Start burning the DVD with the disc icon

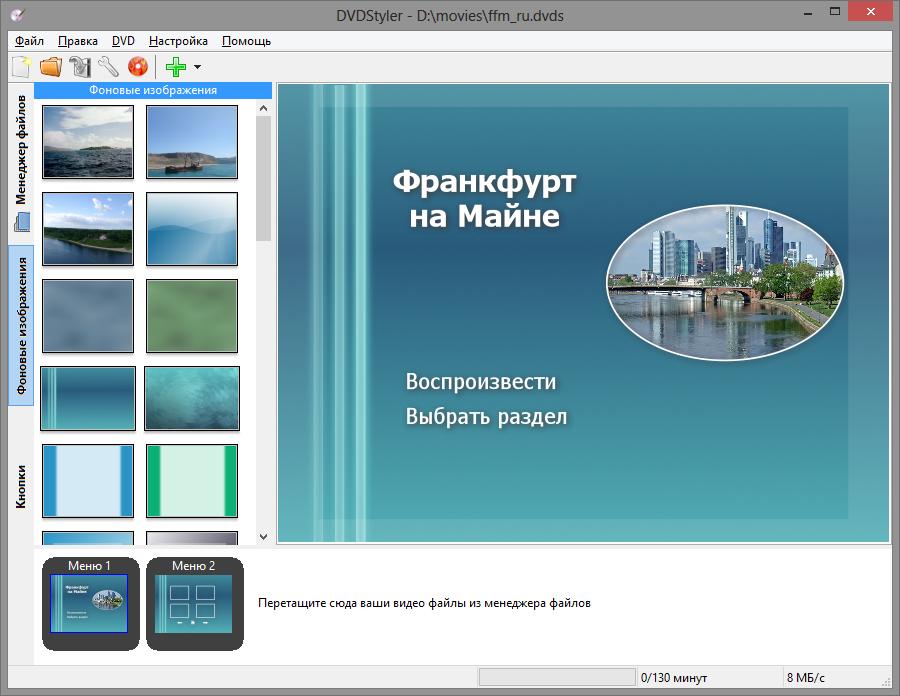138,67
